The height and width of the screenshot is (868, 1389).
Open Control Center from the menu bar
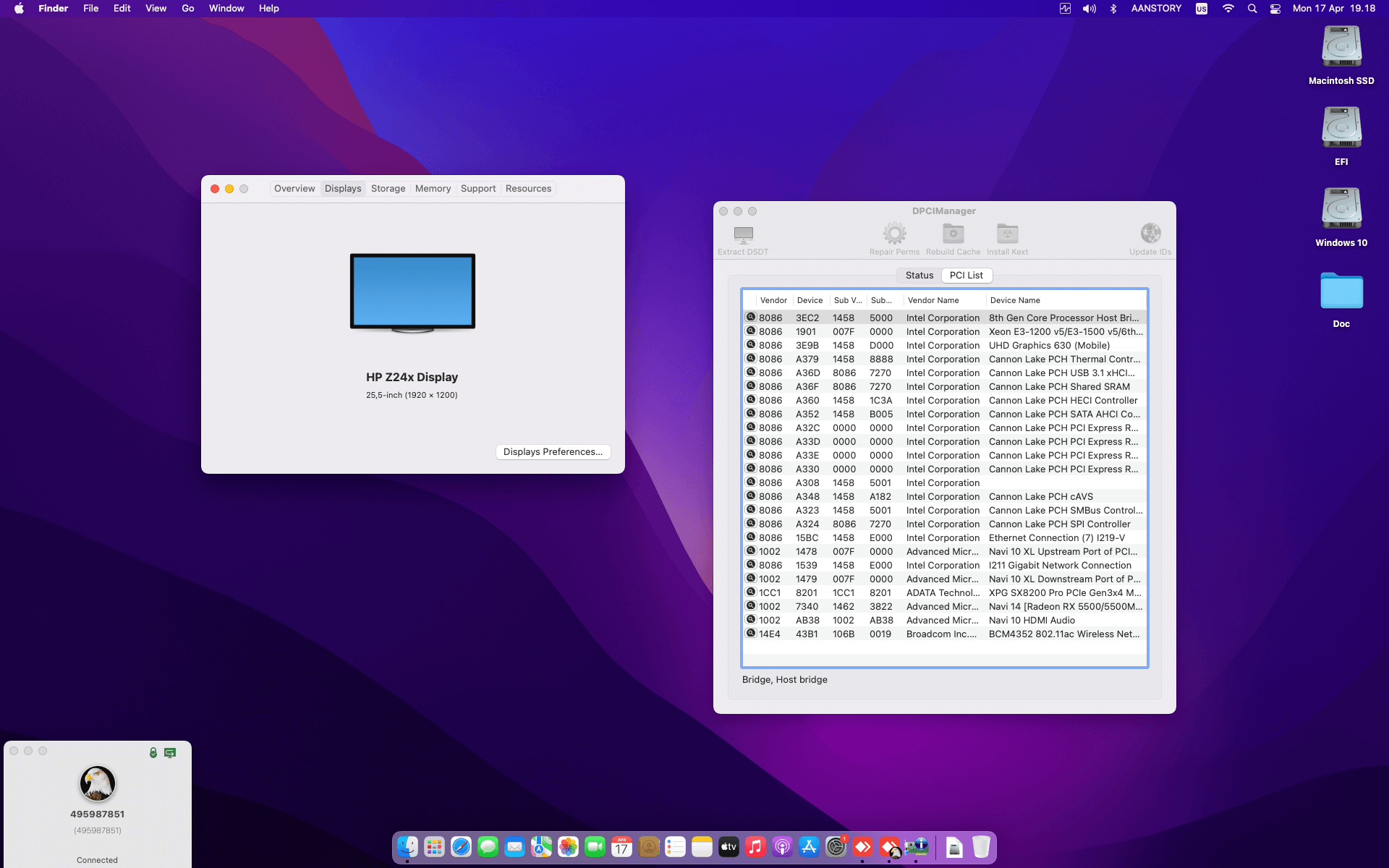pyautogui.click(x=1275, y=8)
